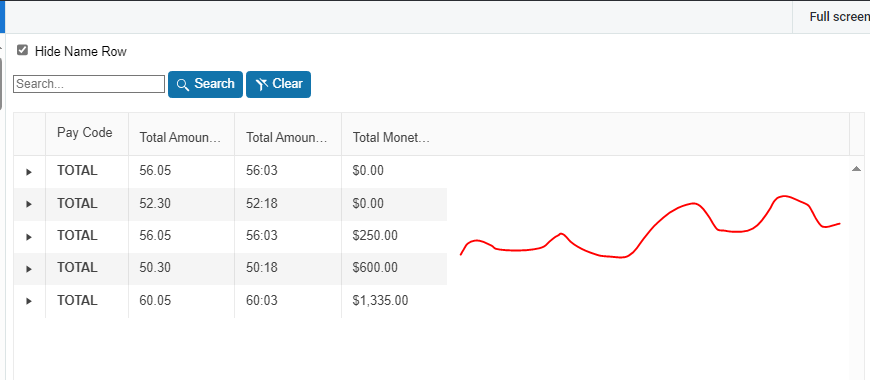Uncheck the Hide Name Row checkbox
Image resolution: width=870 pixels, height=380 pixels.
point(22,50)
